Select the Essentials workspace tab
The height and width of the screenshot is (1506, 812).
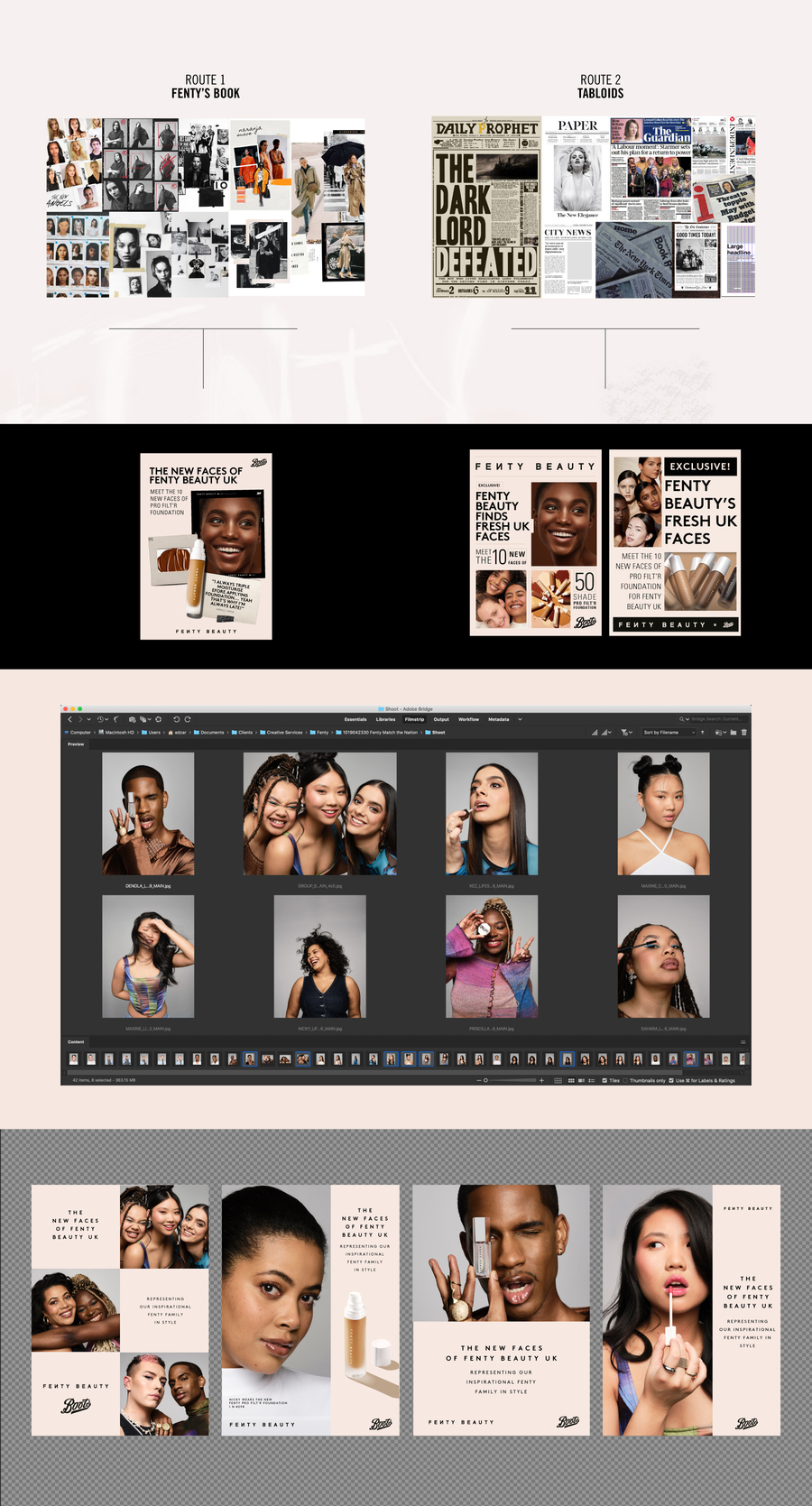coord(355,719)
